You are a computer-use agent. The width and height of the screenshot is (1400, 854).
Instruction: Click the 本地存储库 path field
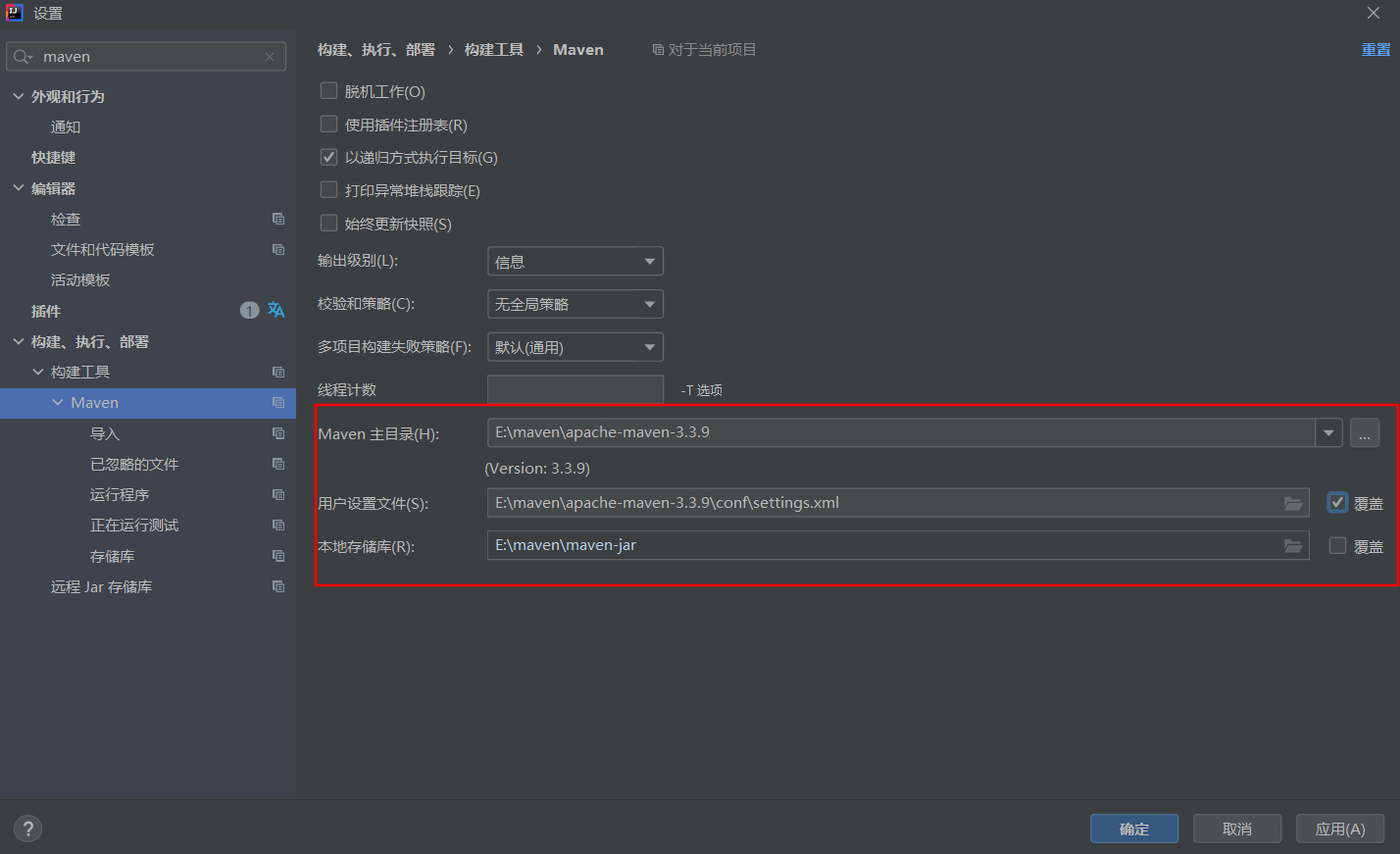[898, 545]
